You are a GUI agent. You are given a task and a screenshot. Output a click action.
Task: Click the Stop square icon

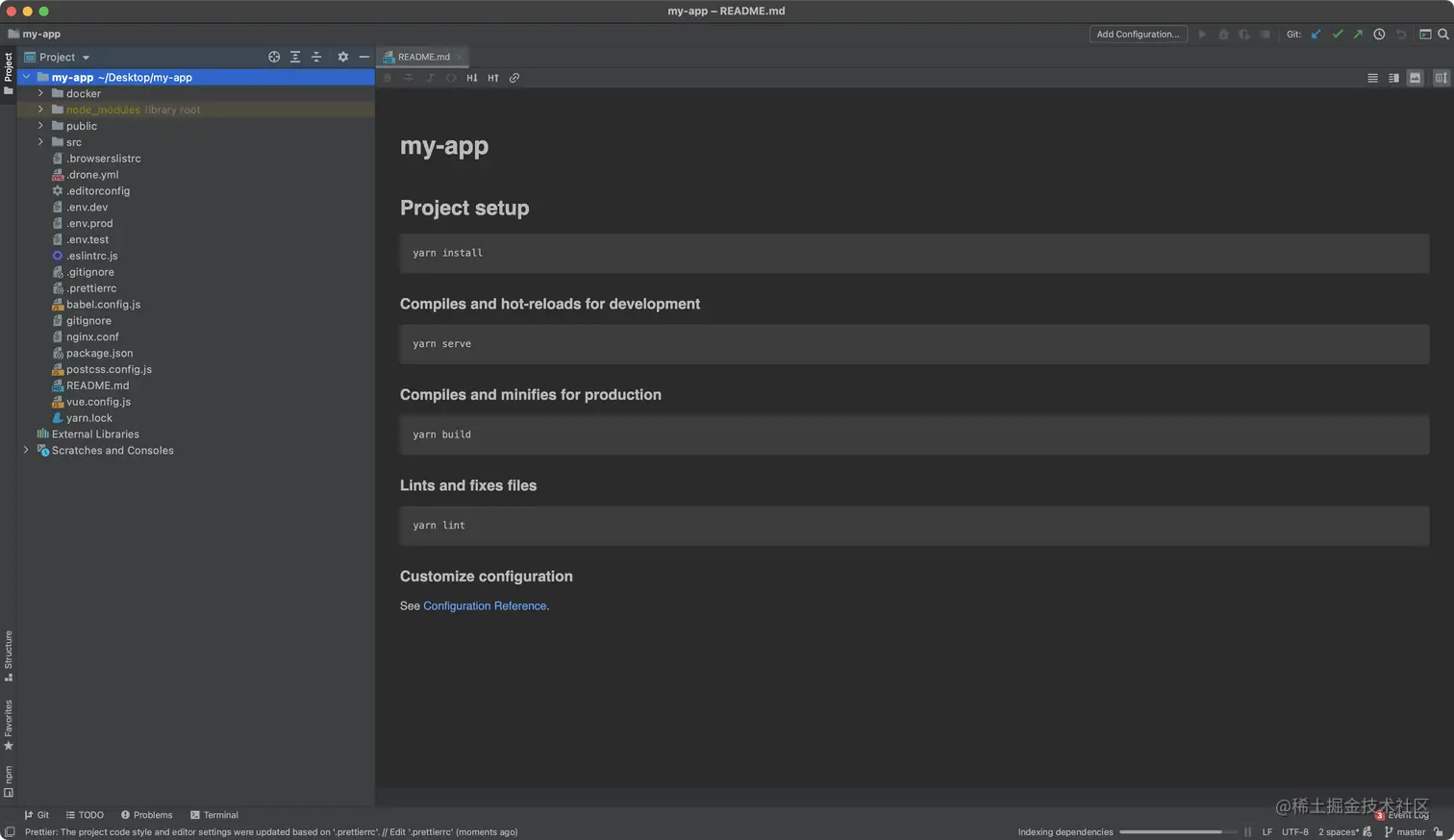(1266, 34)
